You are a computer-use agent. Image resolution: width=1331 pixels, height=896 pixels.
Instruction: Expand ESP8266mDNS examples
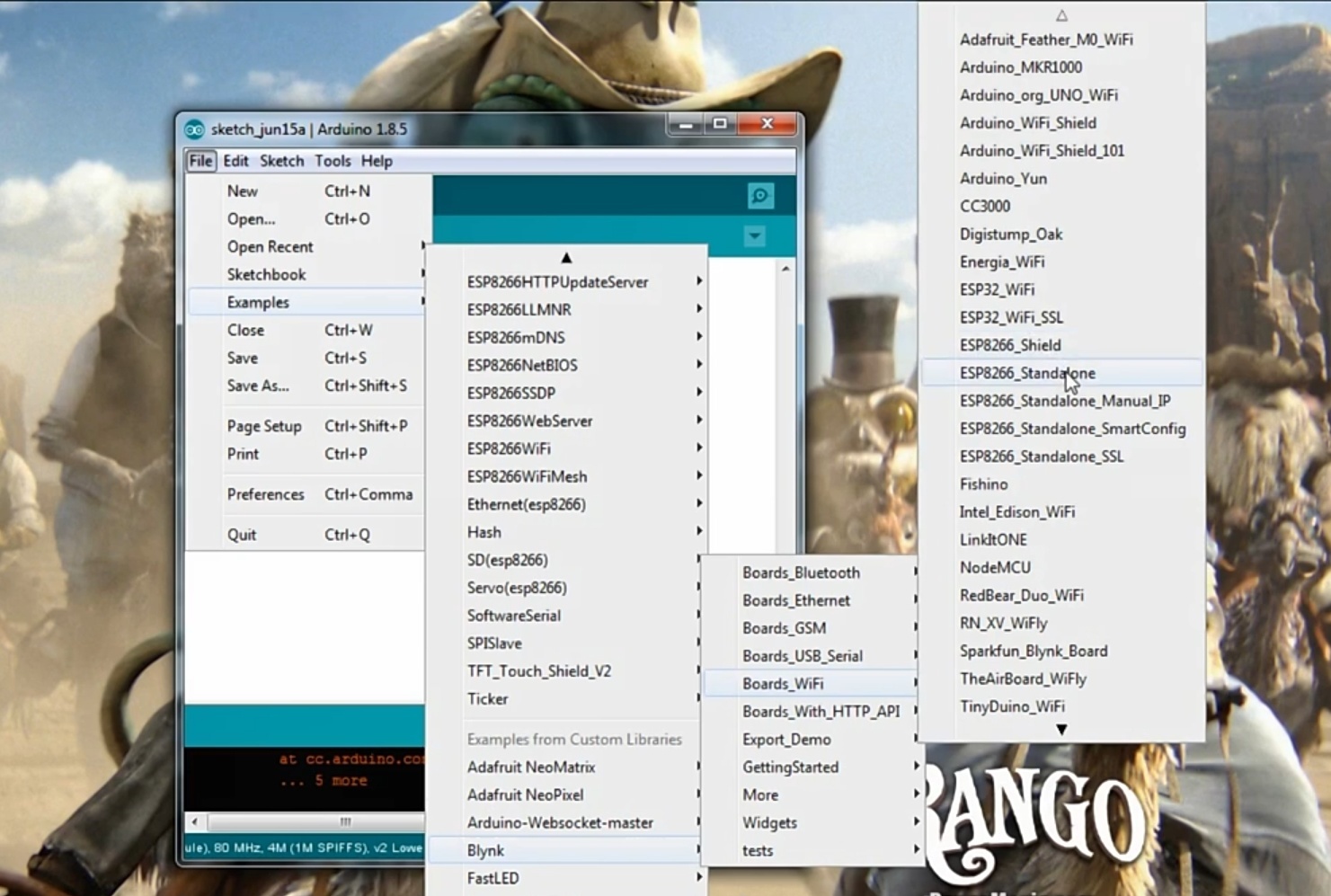click(x=567, y=337)
